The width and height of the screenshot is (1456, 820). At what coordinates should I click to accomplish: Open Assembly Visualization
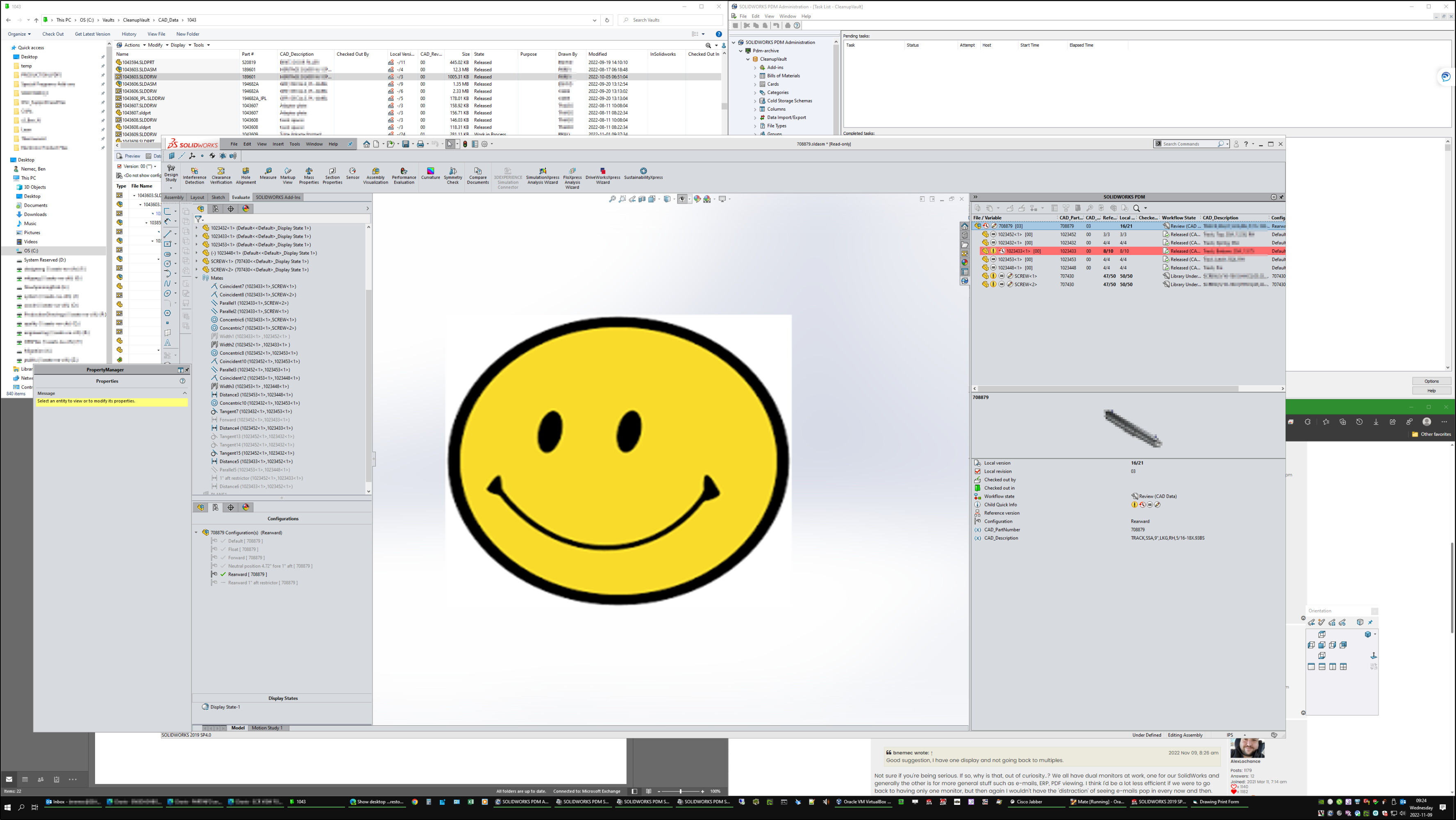[x=375, y=175]
